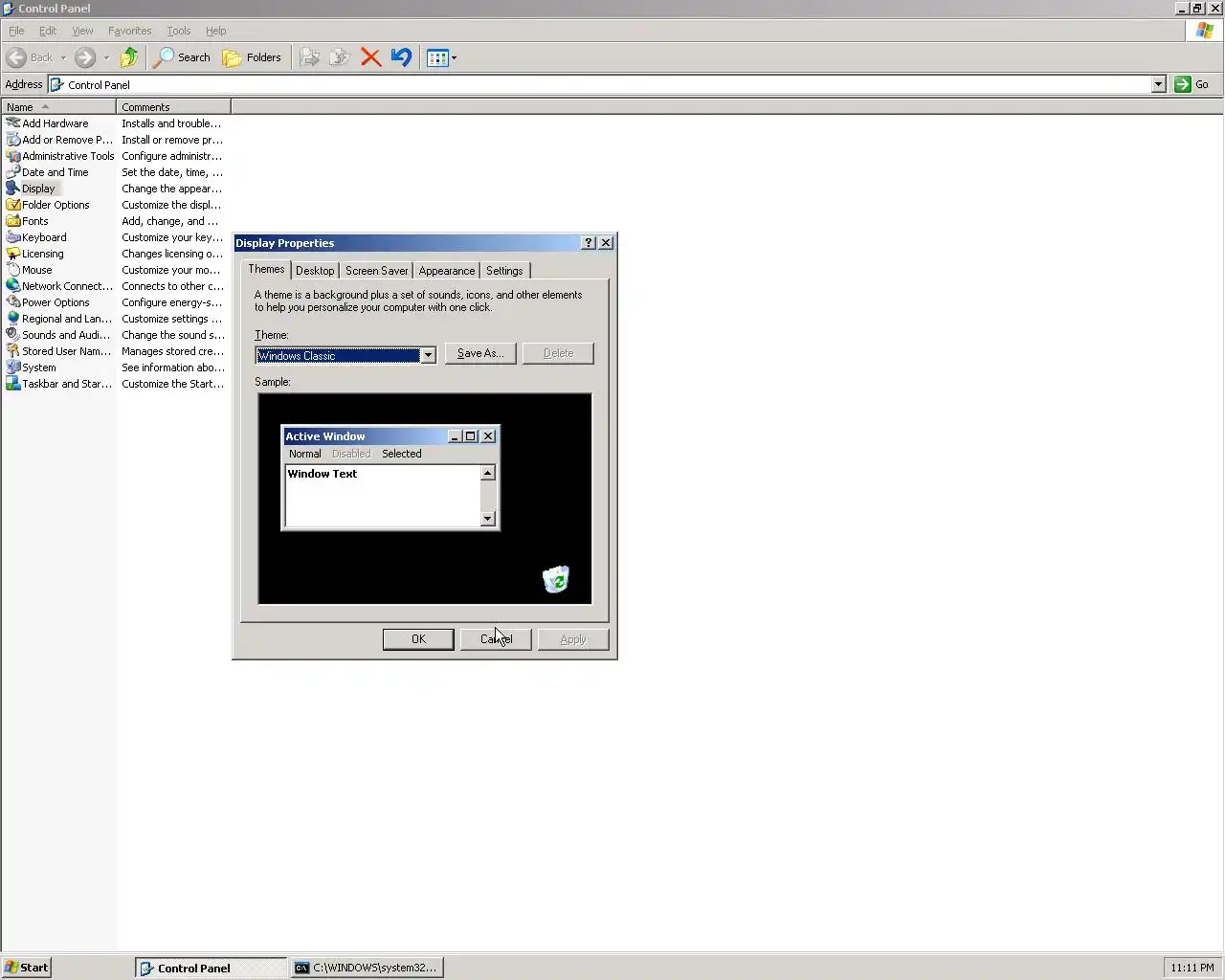Click the Display Properties help question button
Viewport: 1225px width, 980px height.
pos(589,243)
